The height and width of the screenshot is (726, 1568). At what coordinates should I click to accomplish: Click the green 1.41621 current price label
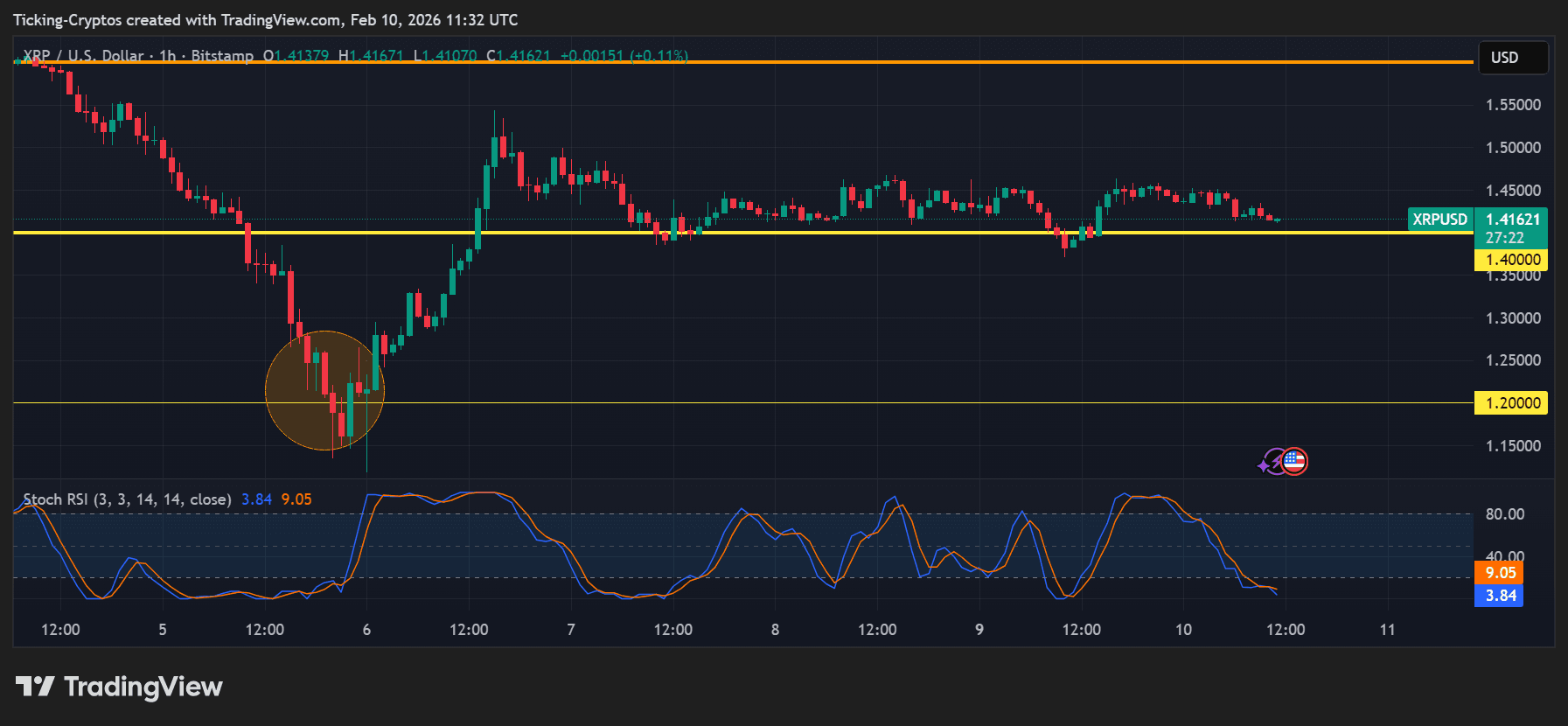pyautogui.click(x=1512, y=220)
